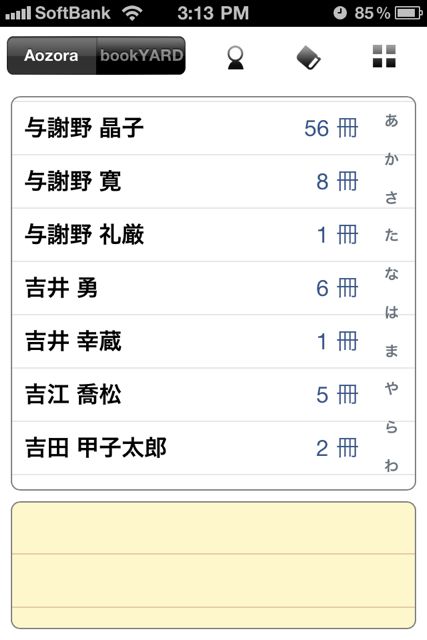Open the book view icon
Viewport: 427px width, 640px height.
click(x=308, y=58)
